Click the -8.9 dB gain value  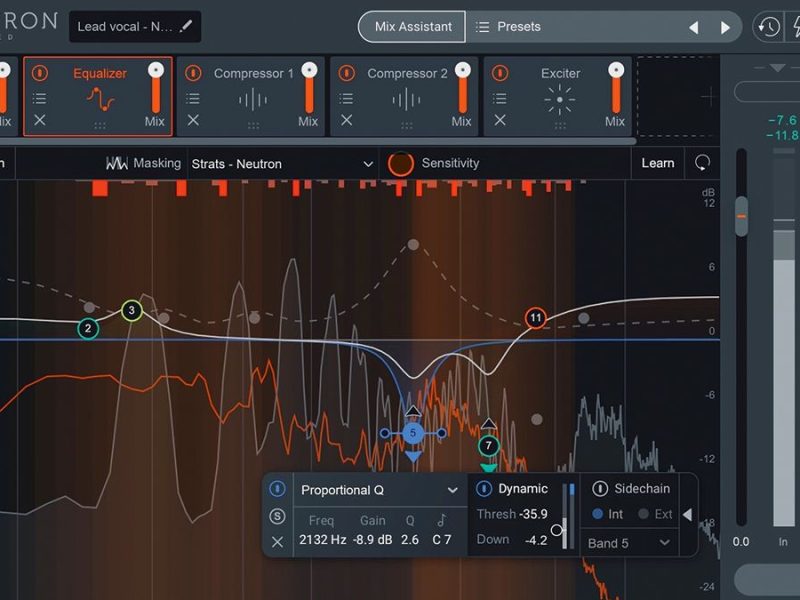(x=372, y=540)
